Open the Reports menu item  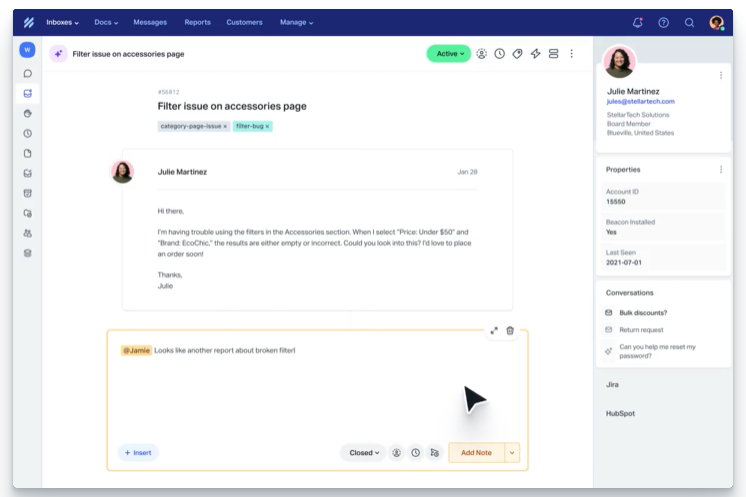pyautogui.click(x=197, y=22)
